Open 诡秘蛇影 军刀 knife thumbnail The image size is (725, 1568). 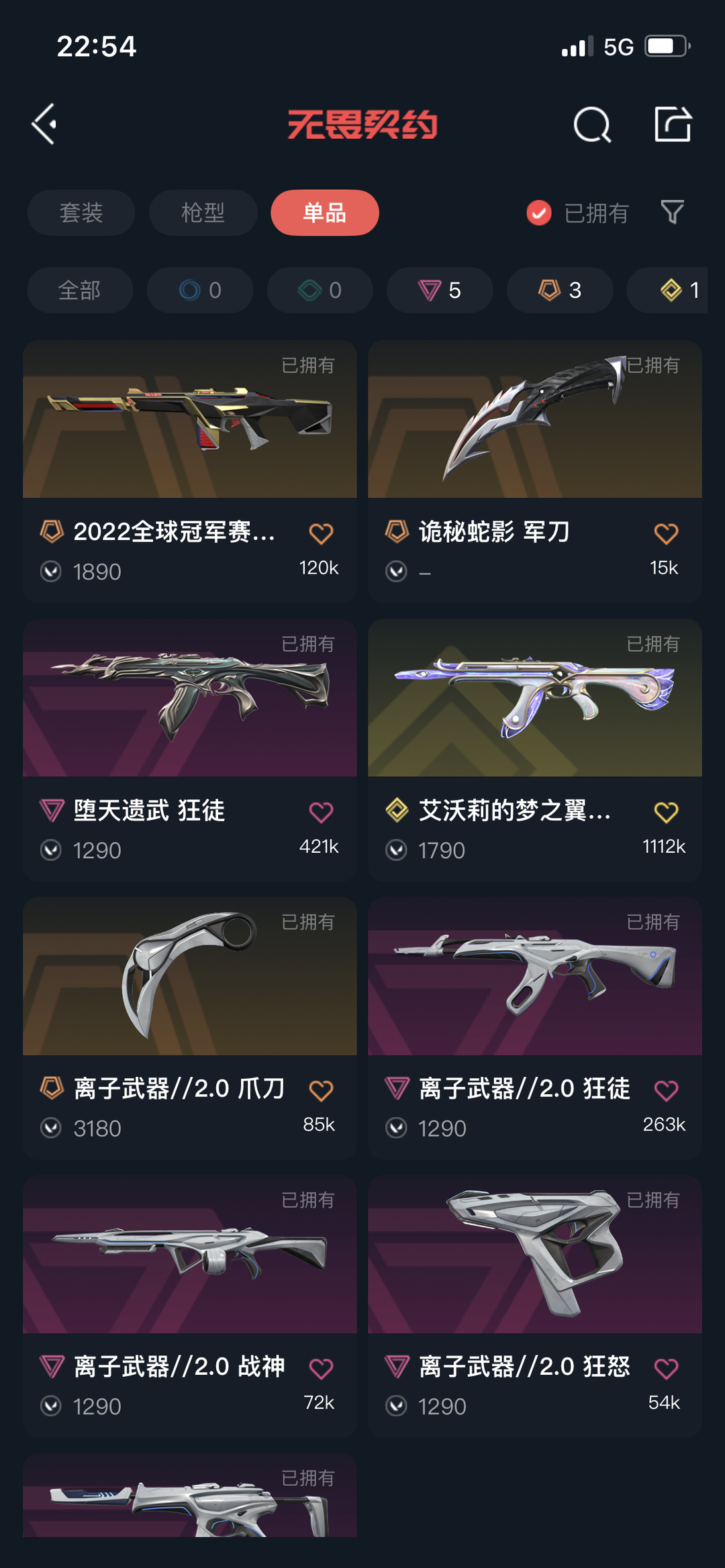(535, 419)
